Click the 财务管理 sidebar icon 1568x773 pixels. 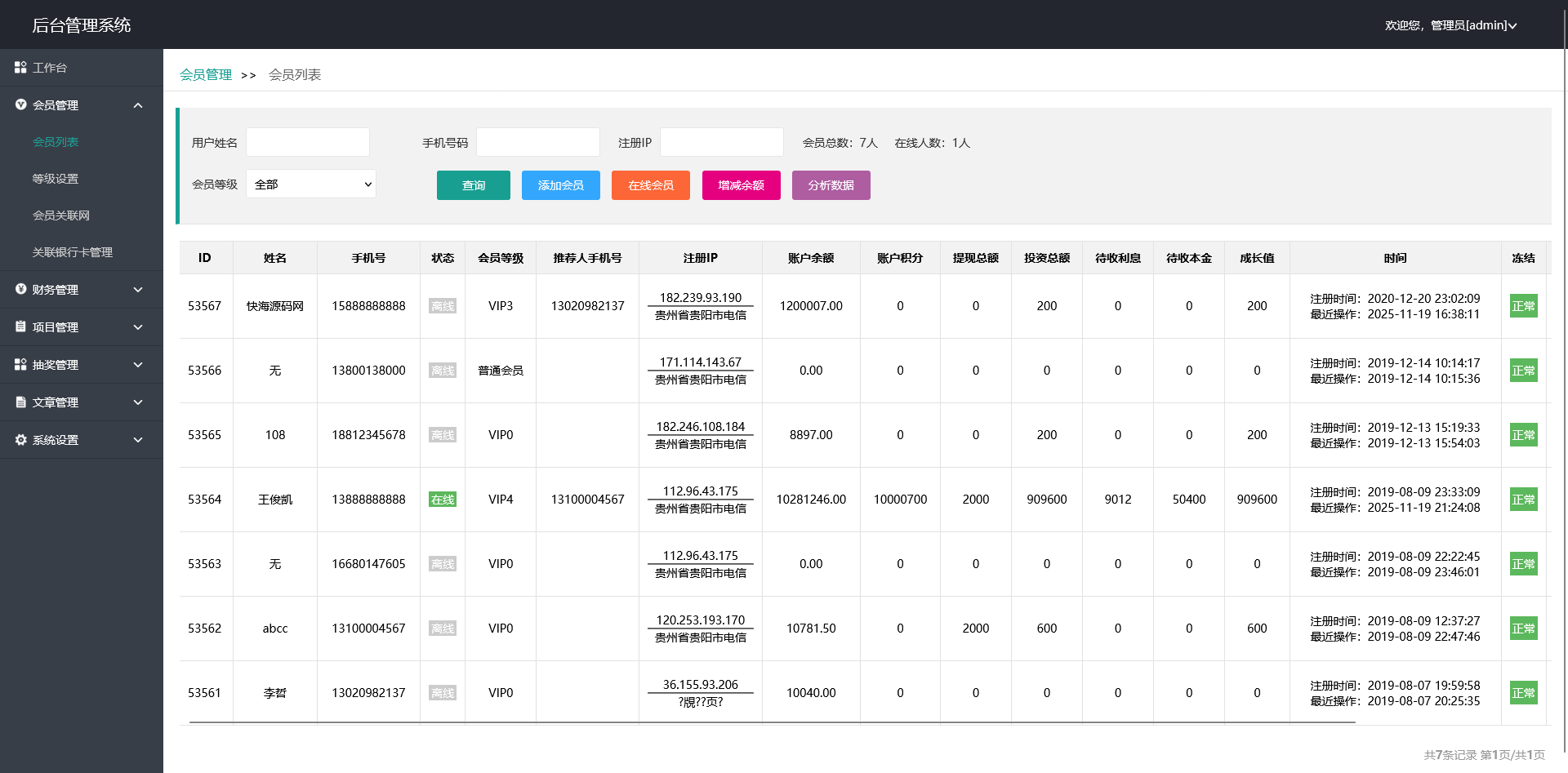(20, 290)
